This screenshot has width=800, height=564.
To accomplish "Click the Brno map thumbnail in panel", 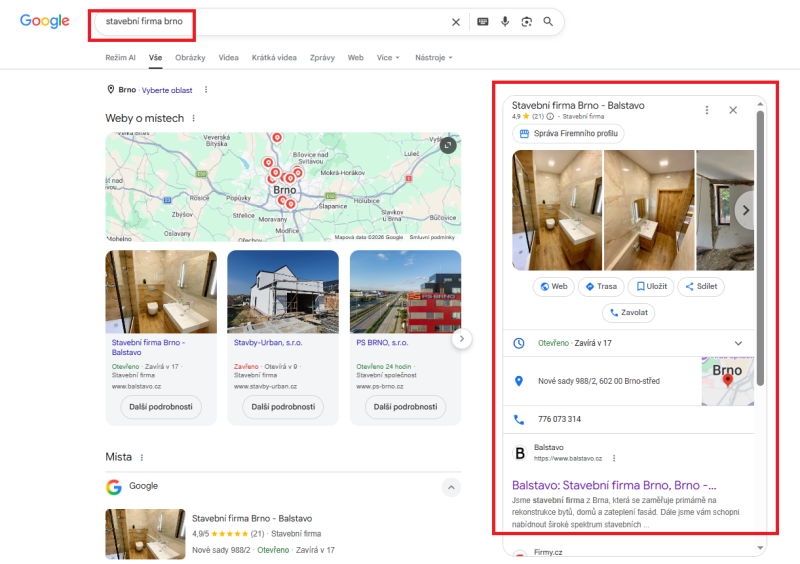I will click(x=728, y=381).
